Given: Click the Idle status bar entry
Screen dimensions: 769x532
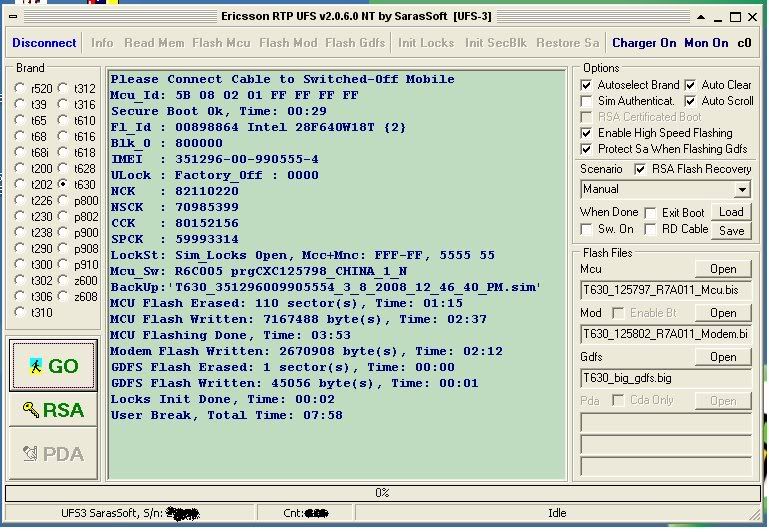Looking at the screenshot, I should 557,513.
